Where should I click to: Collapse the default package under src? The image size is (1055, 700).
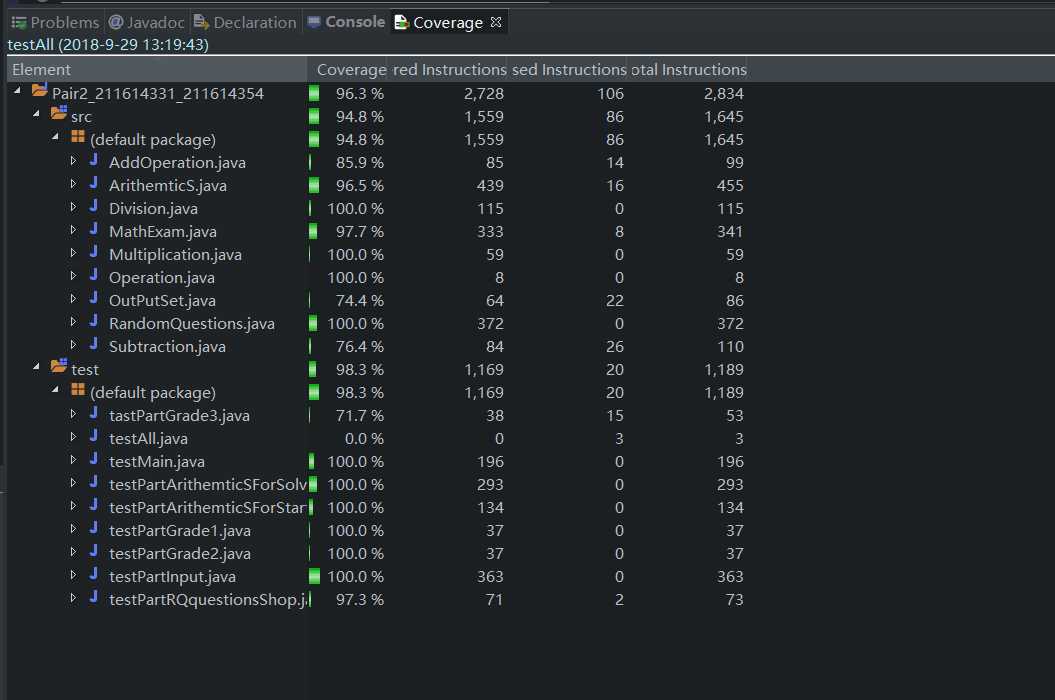point(55,137)
